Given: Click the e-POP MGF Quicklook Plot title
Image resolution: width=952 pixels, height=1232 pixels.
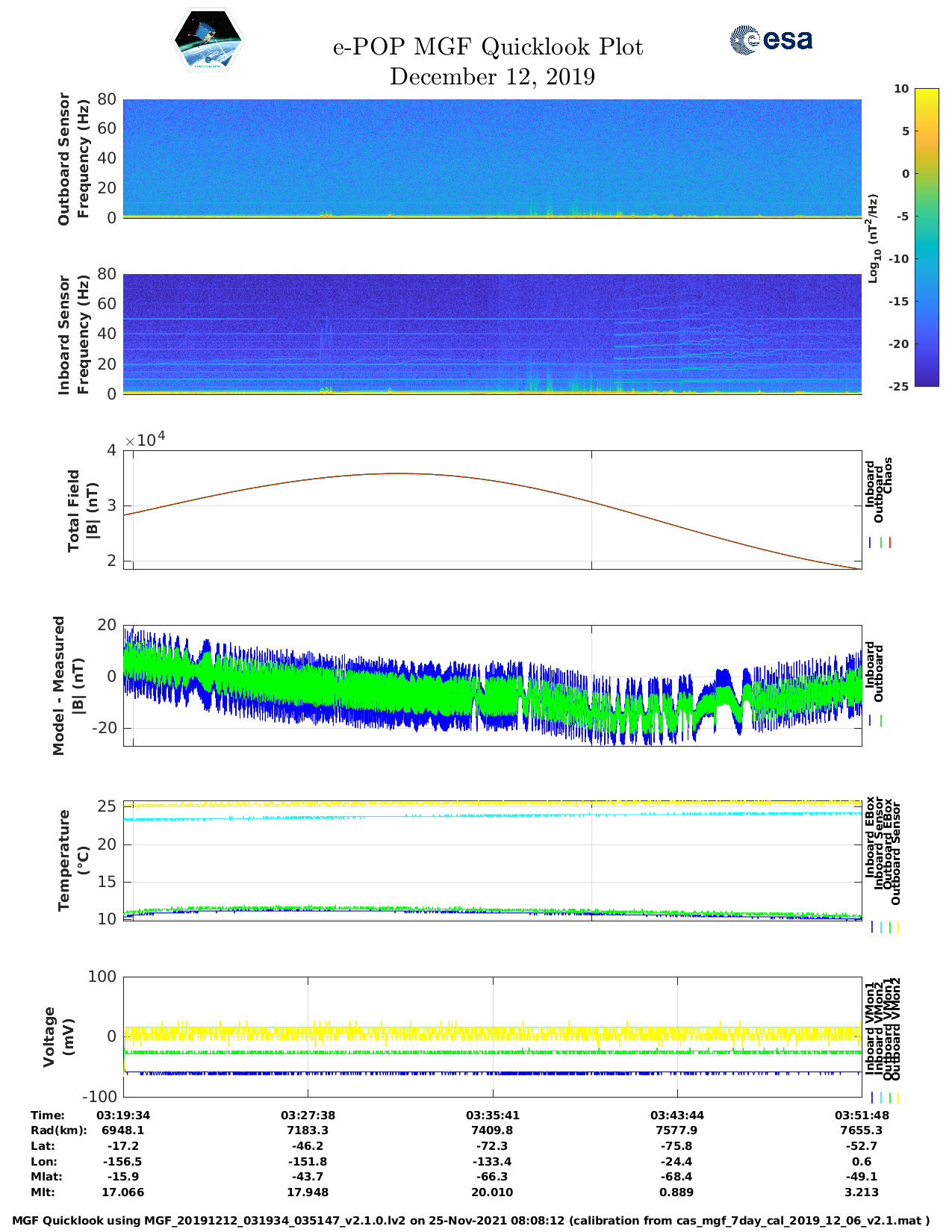Looking at the screenshot, I should click(488, 47).
